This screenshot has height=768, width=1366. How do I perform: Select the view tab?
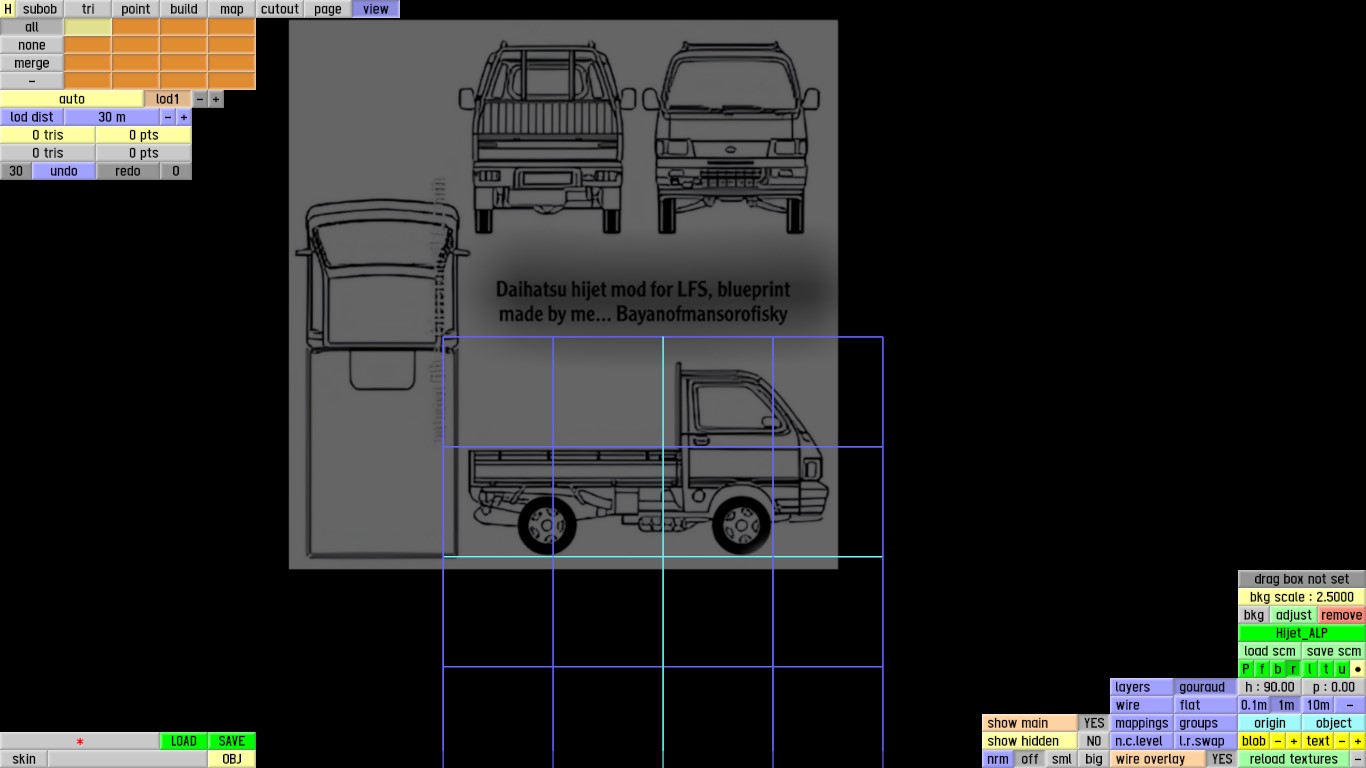376,9
